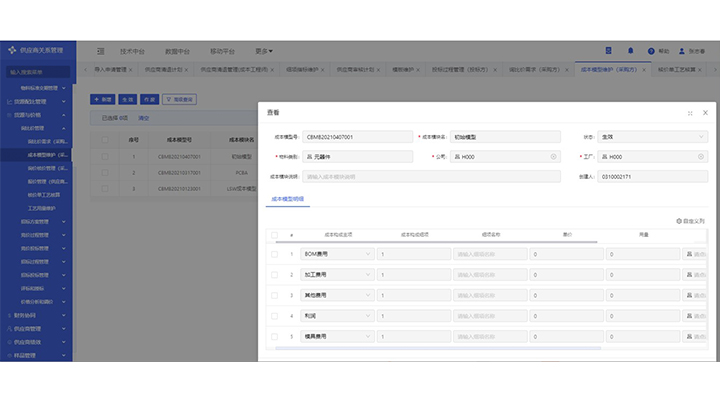Click the 高级查询 filter button
This screenshot has height=404, width=720.
click(x=180, y=99)
